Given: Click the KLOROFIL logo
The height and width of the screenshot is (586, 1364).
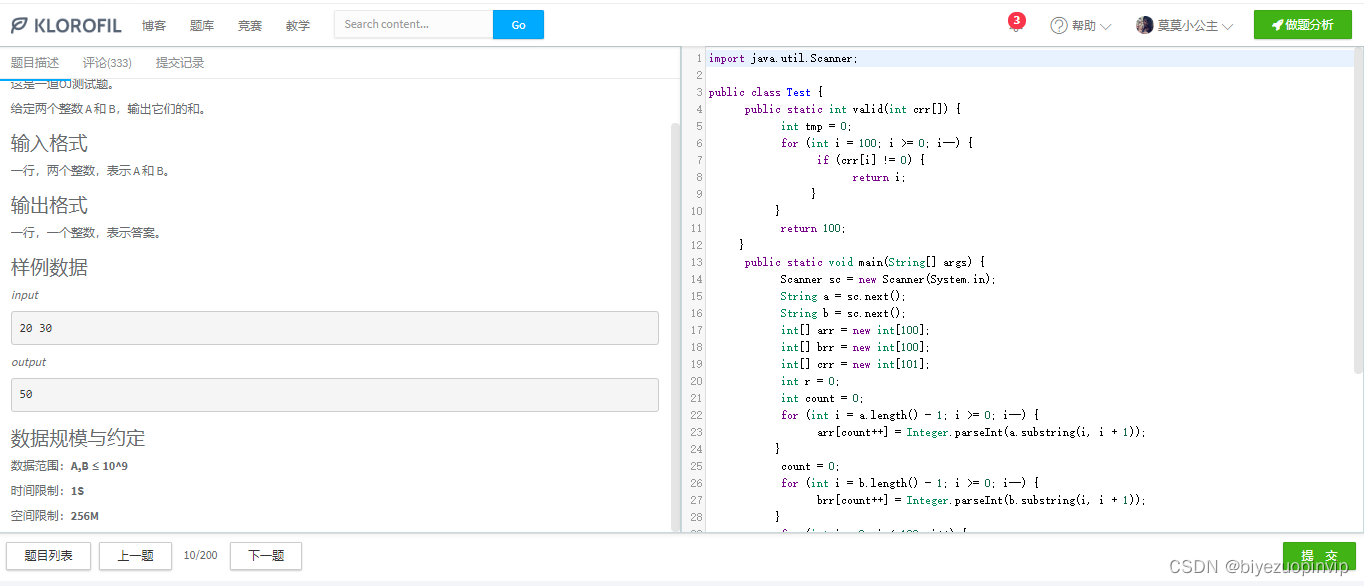Looking at the screenshot, I should tap(66, 25).
